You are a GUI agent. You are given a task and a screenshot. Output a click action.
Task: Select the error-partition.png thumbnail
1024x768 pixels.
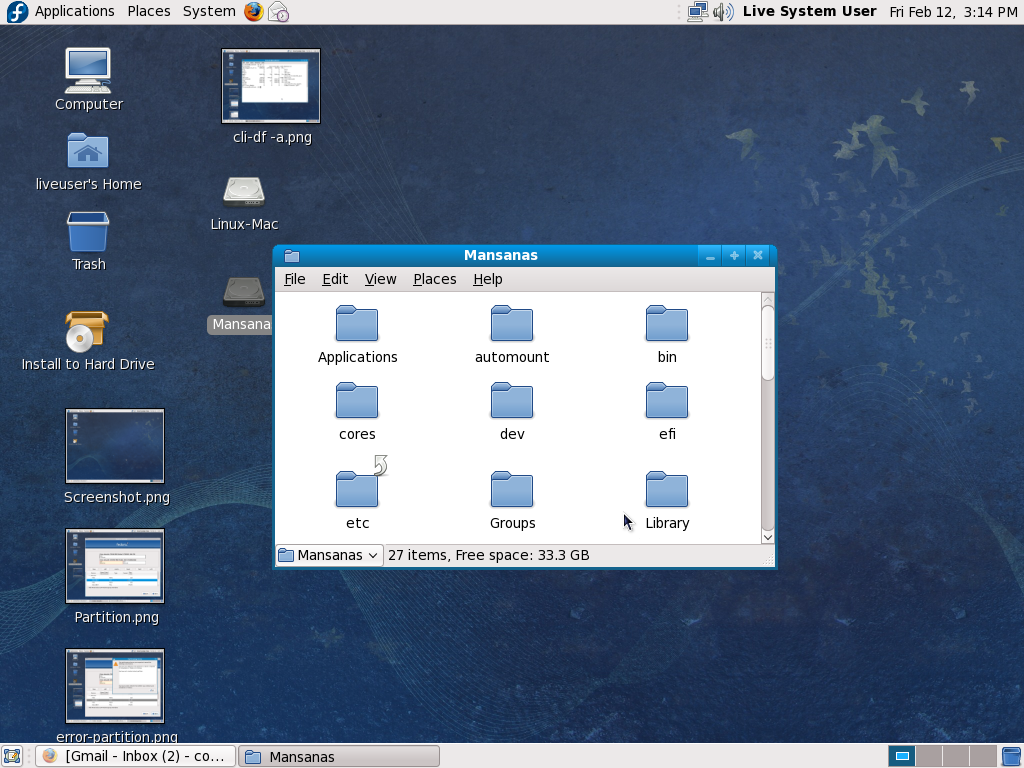coord(115,686)
